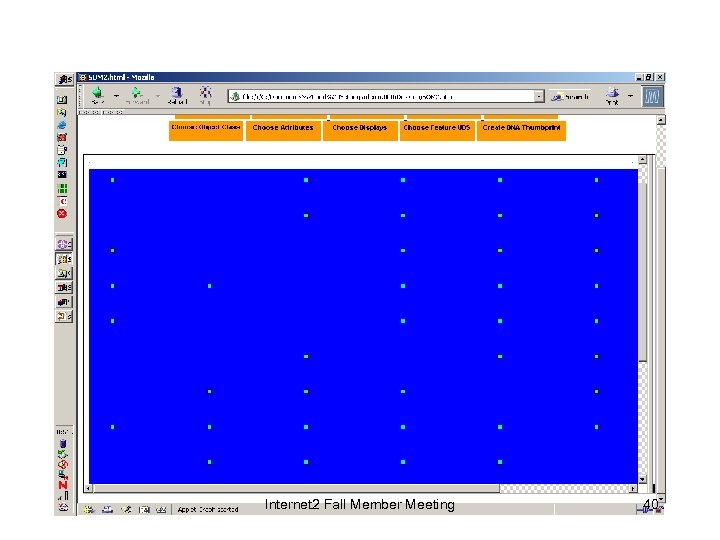Click the applet's vertical scrollbar thumb

click(642, 272)
